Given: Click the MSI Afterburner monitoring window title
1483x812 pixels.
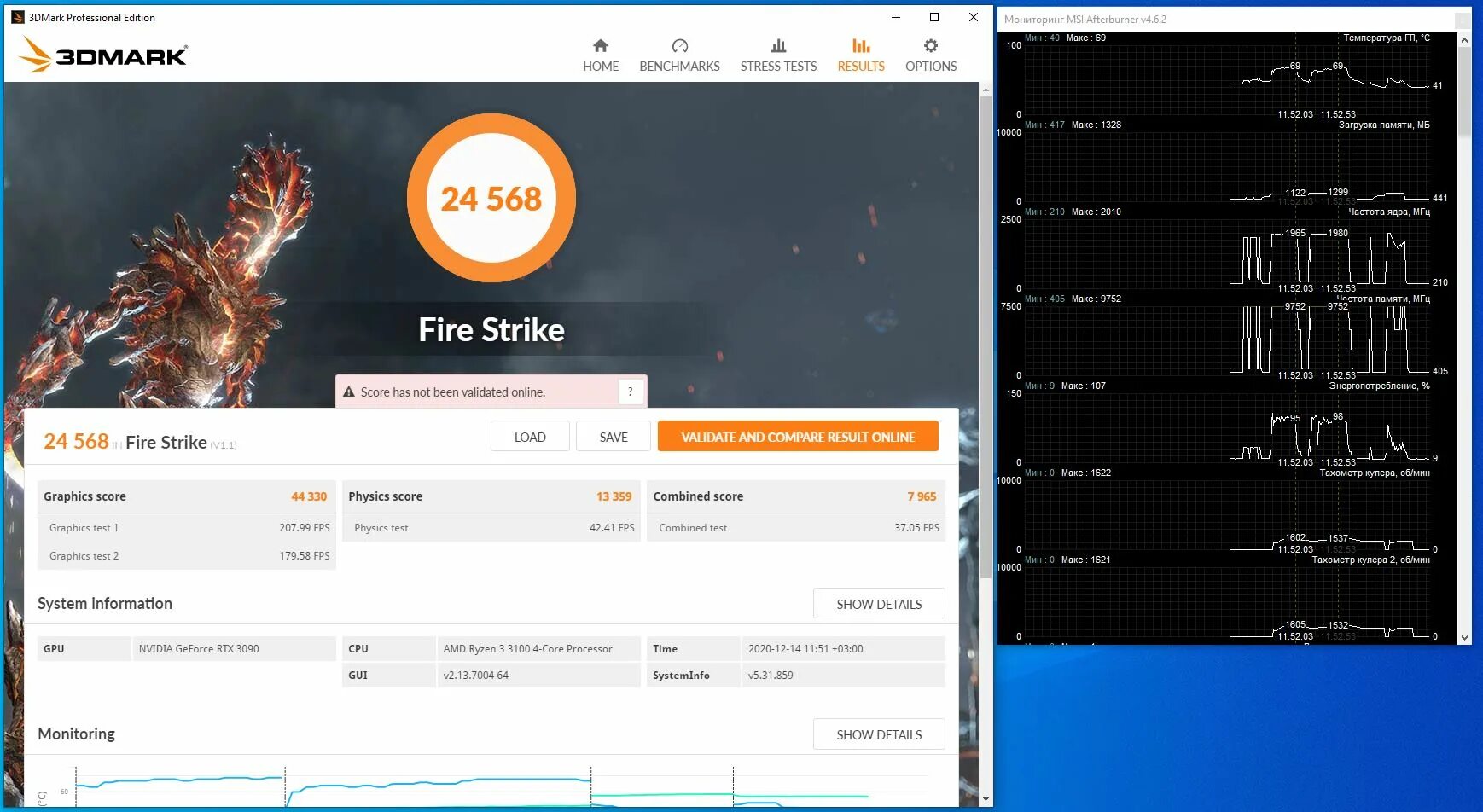Looking at the screenshot, I should pyautogui.click(x=1085, y=19).
